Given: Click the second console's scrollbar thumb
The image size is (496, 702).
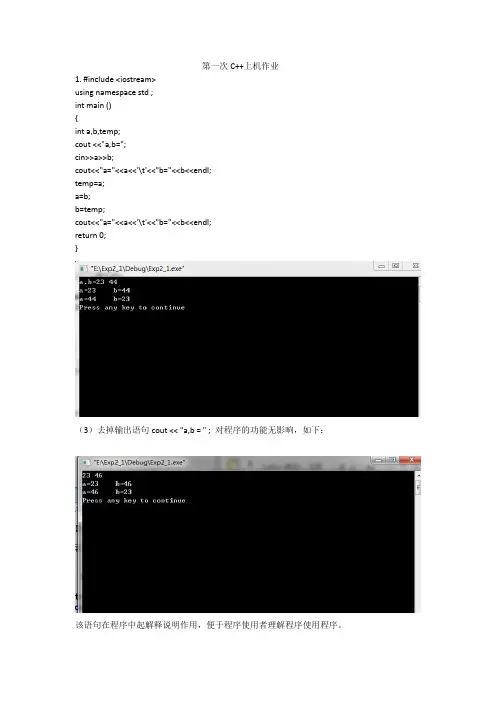Looking at the screenshot, I should point(418,487).
